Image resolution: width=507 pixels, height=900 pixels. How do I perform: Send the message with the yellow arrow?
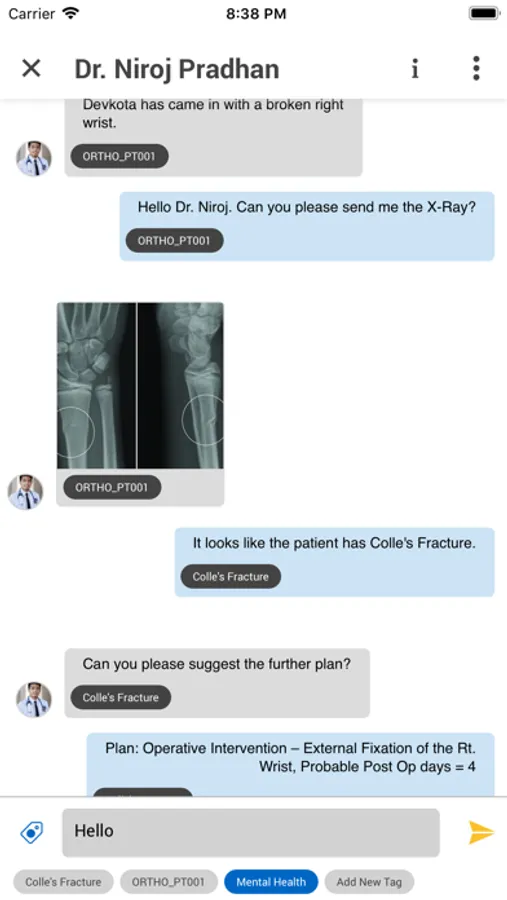(481, 832)
